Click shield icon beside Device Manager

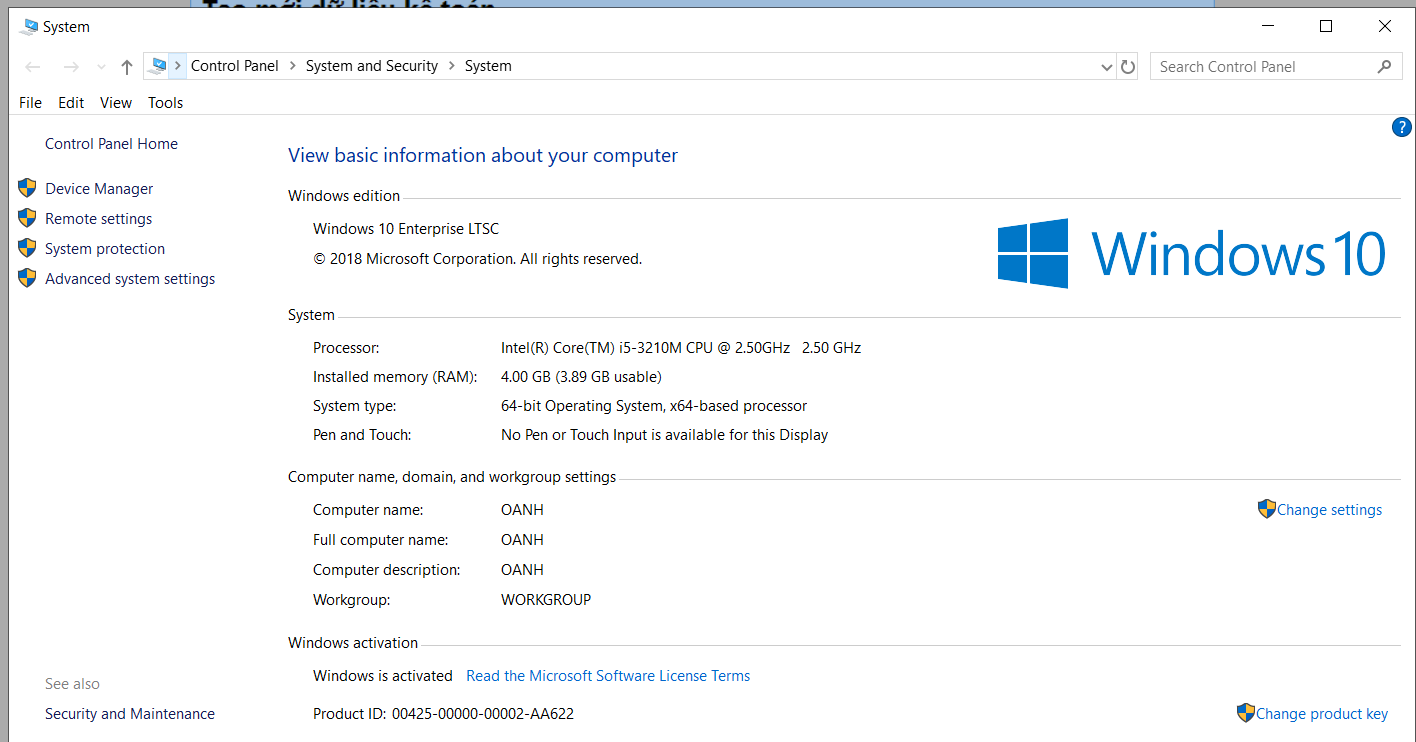[27, 188]
